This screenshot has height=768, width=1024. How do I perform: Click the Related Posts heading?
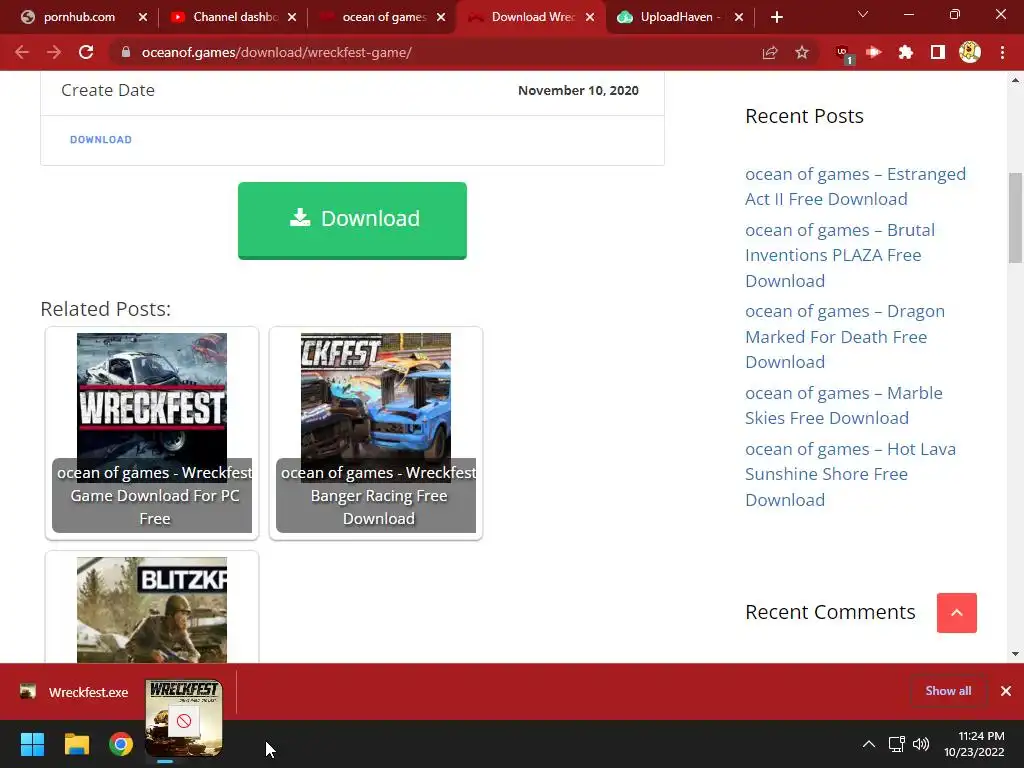click(105, 308)
